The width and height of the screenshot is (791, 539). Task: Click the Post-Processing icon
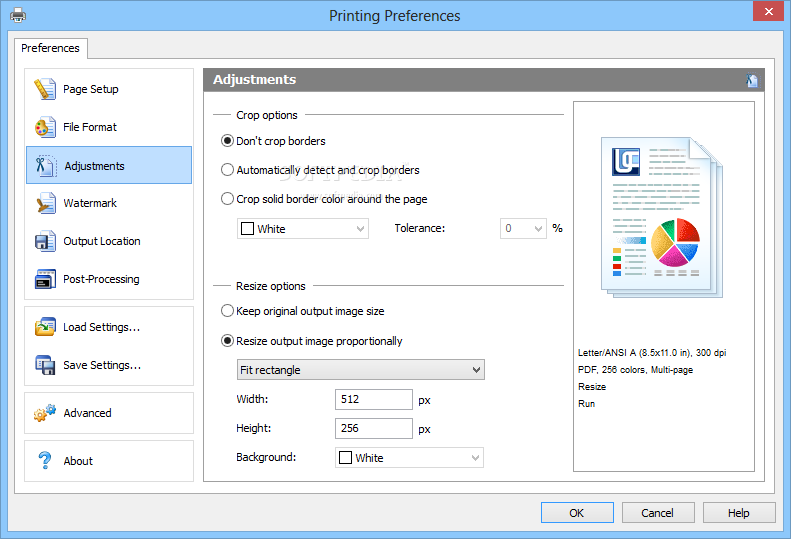pyautogui.click(x=45, y=279)
